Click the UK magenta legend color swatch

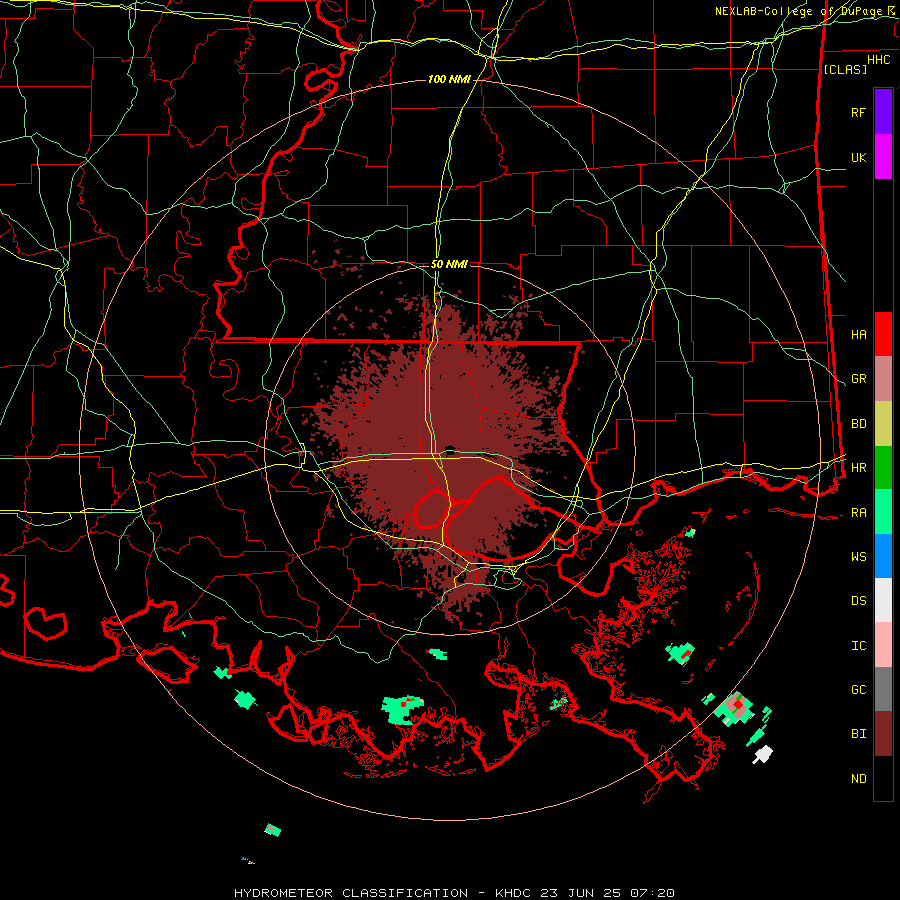(x=883, y=157)
